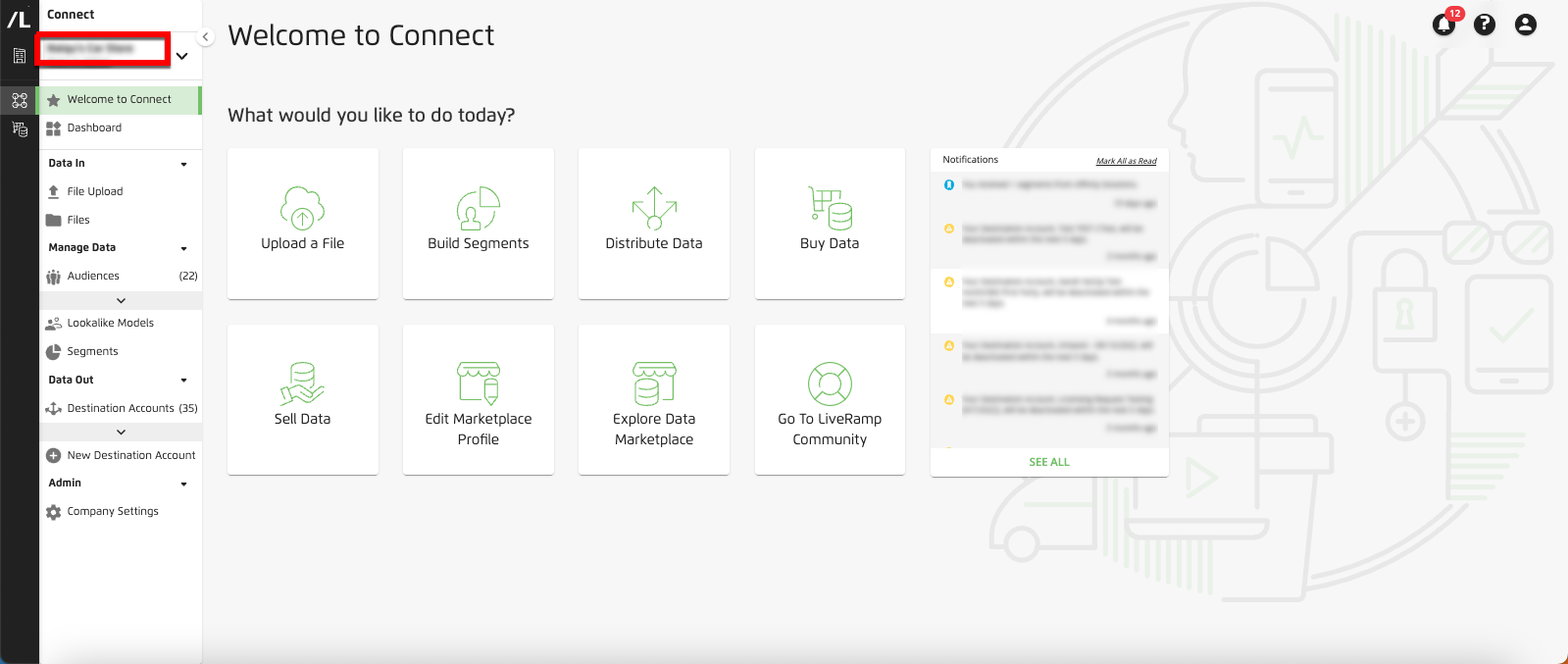Click the Audiences count (22)

click(188, 277)
